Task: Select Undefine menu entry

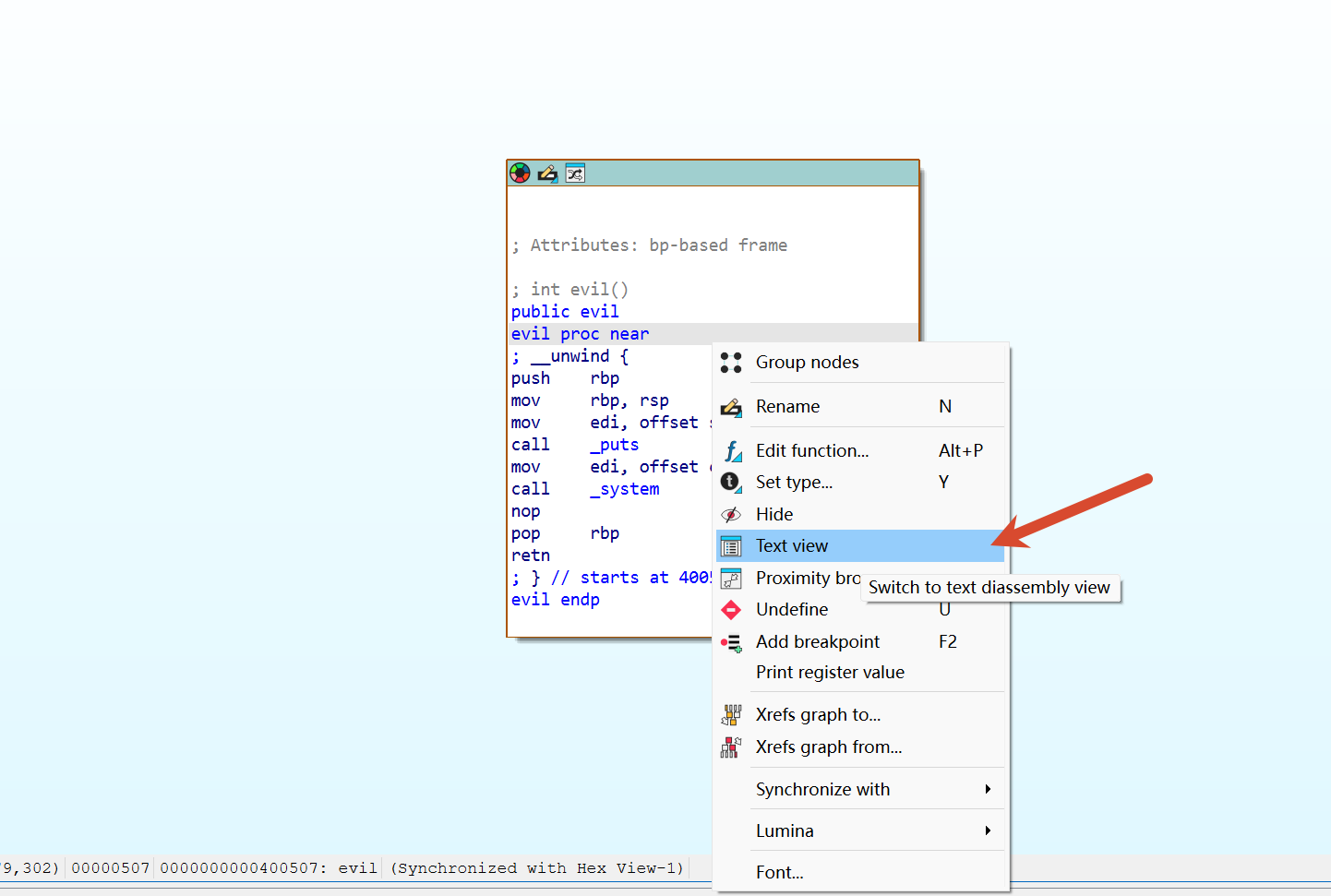Action: [x=860, y=610]
